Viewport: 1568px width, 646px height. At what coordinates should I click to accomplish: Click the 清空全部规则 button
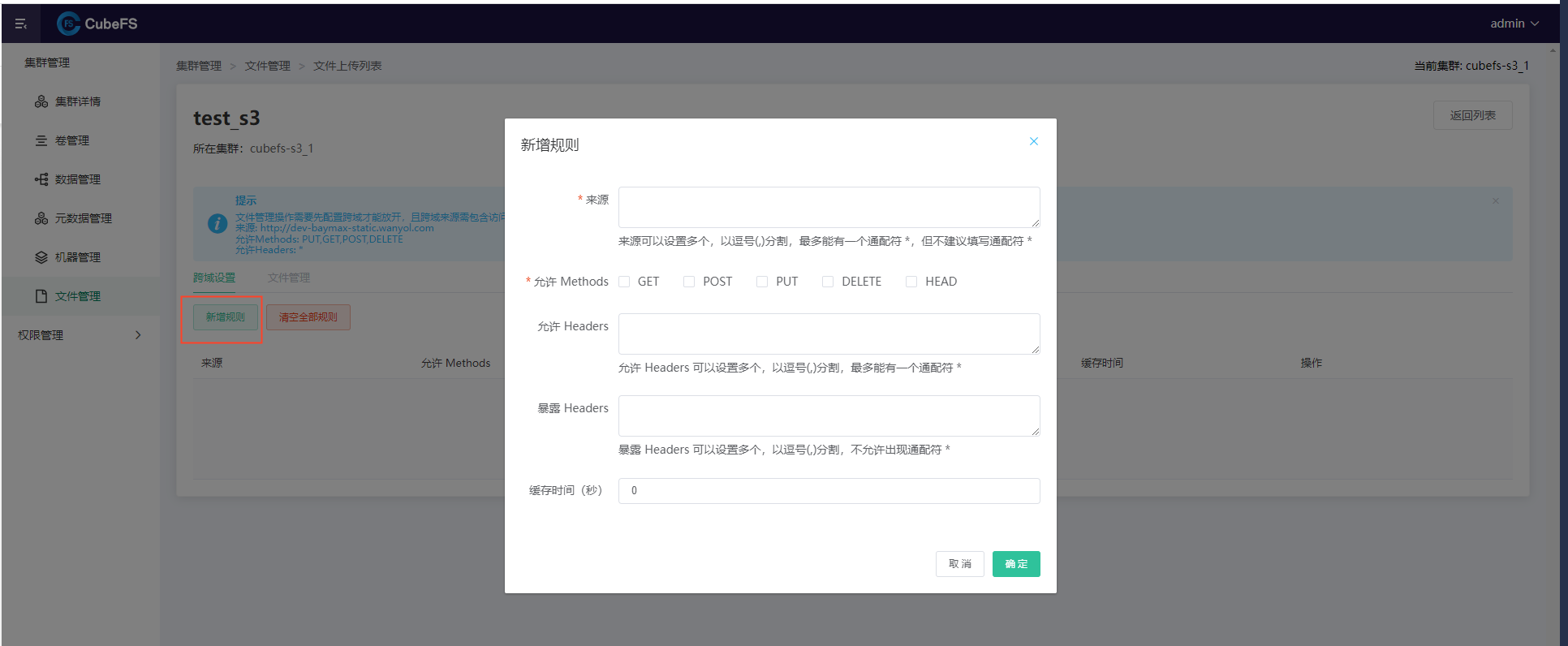308,317
